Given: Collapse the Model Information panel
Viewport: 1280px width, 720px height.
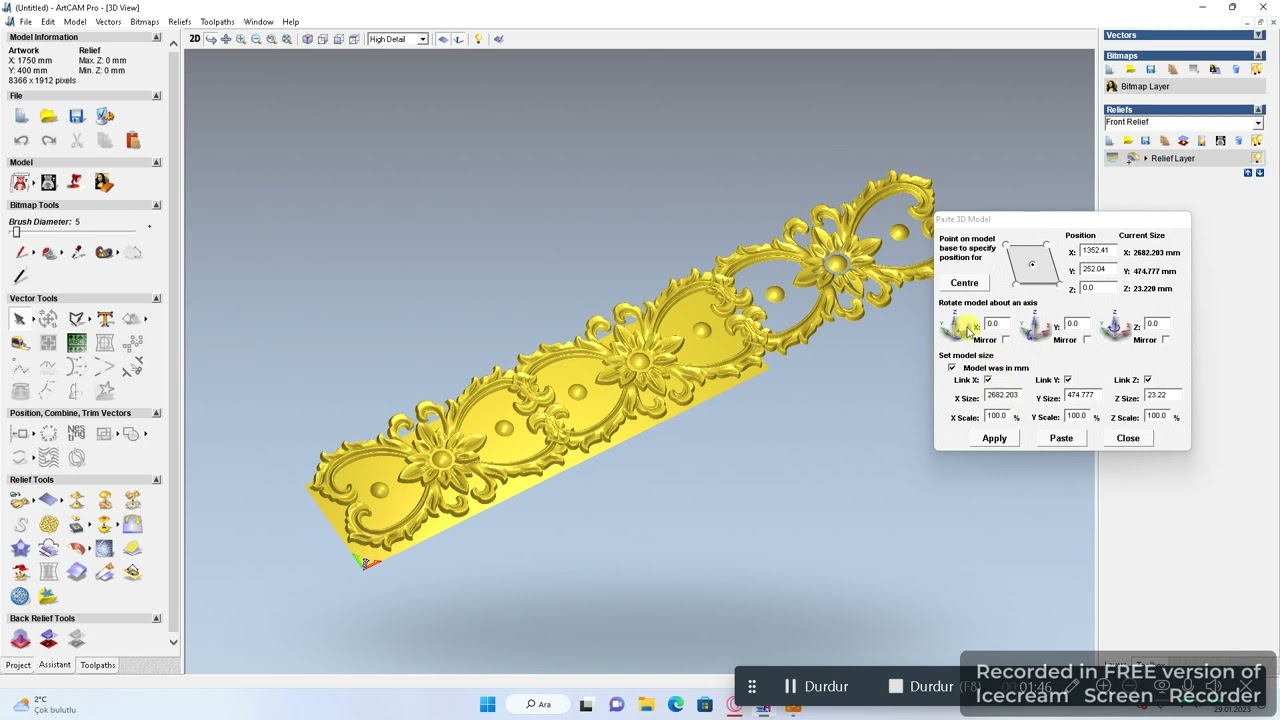Looking at the screenshot, I should click(156, 37).
